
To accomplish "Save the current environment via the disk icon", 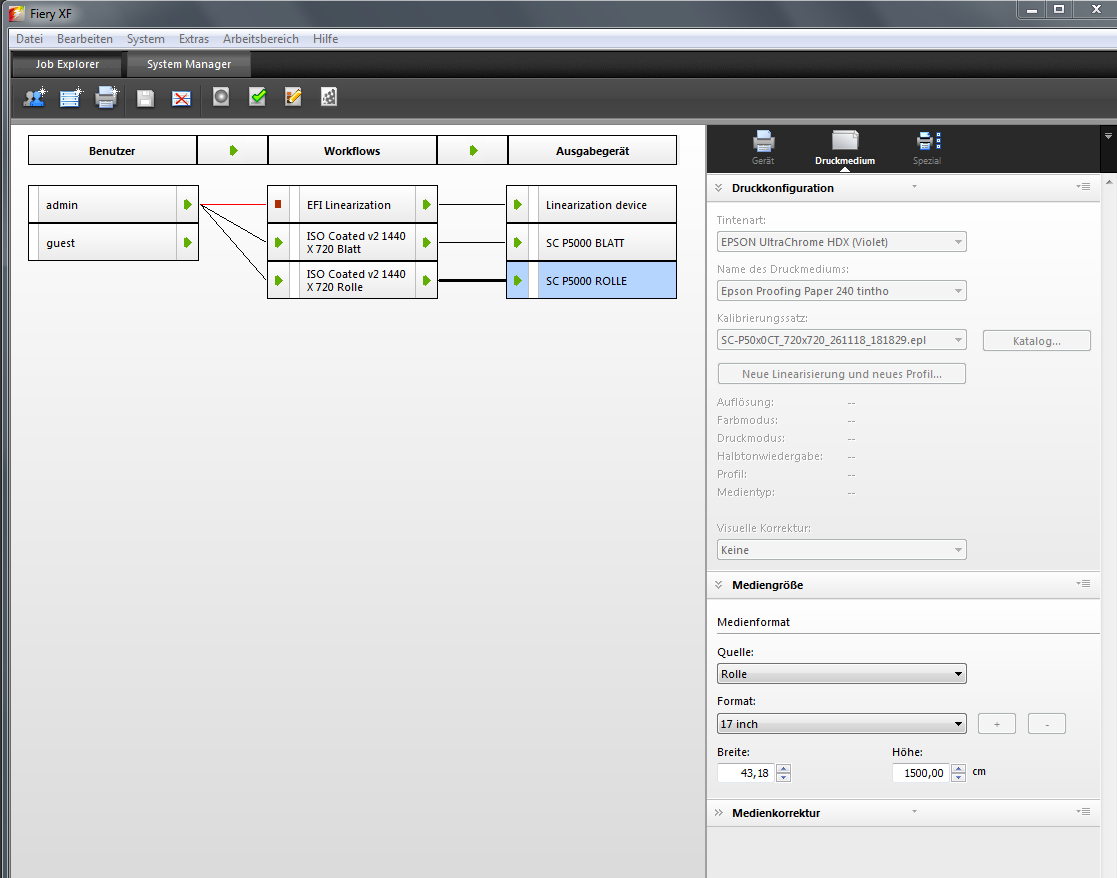I will point(143,98).
